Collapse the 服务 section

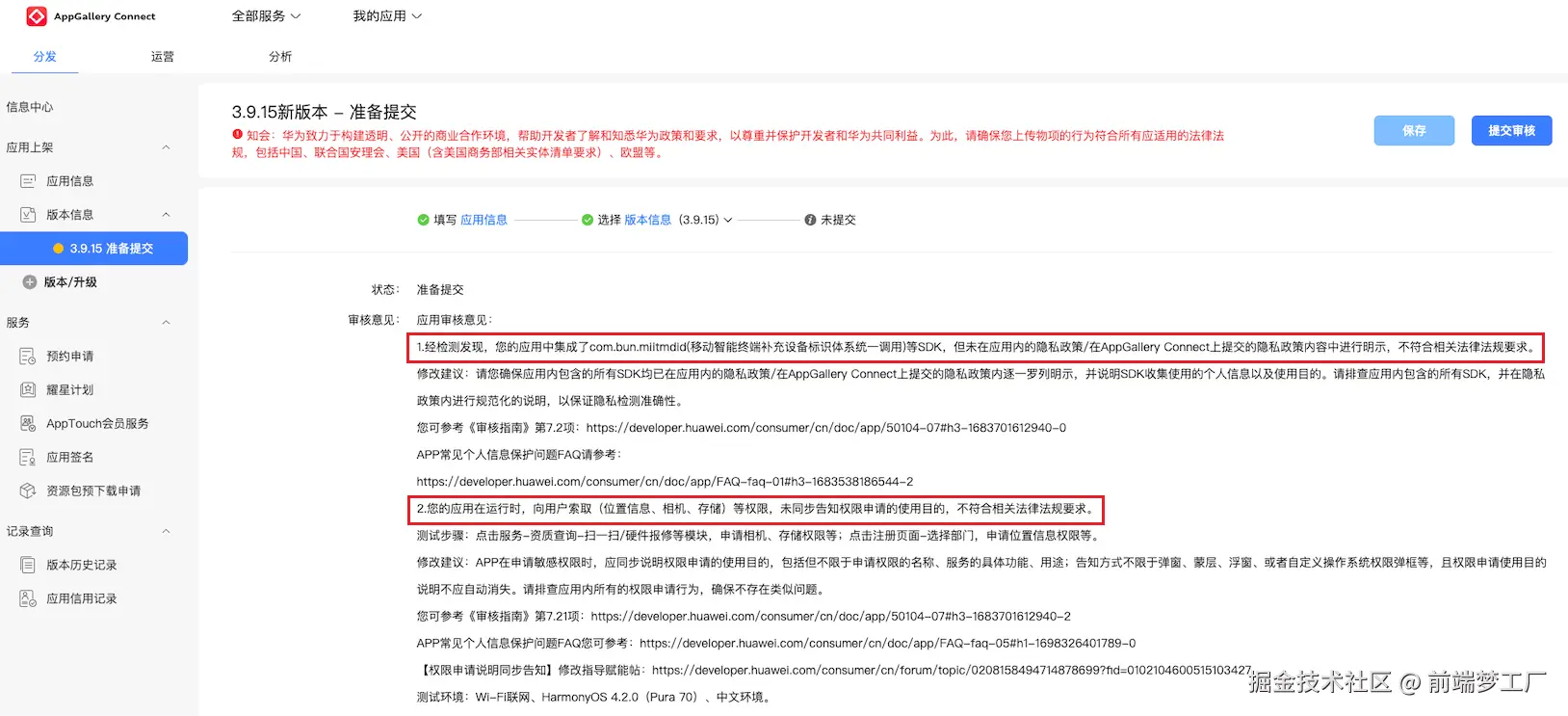[x=166, y=323]
